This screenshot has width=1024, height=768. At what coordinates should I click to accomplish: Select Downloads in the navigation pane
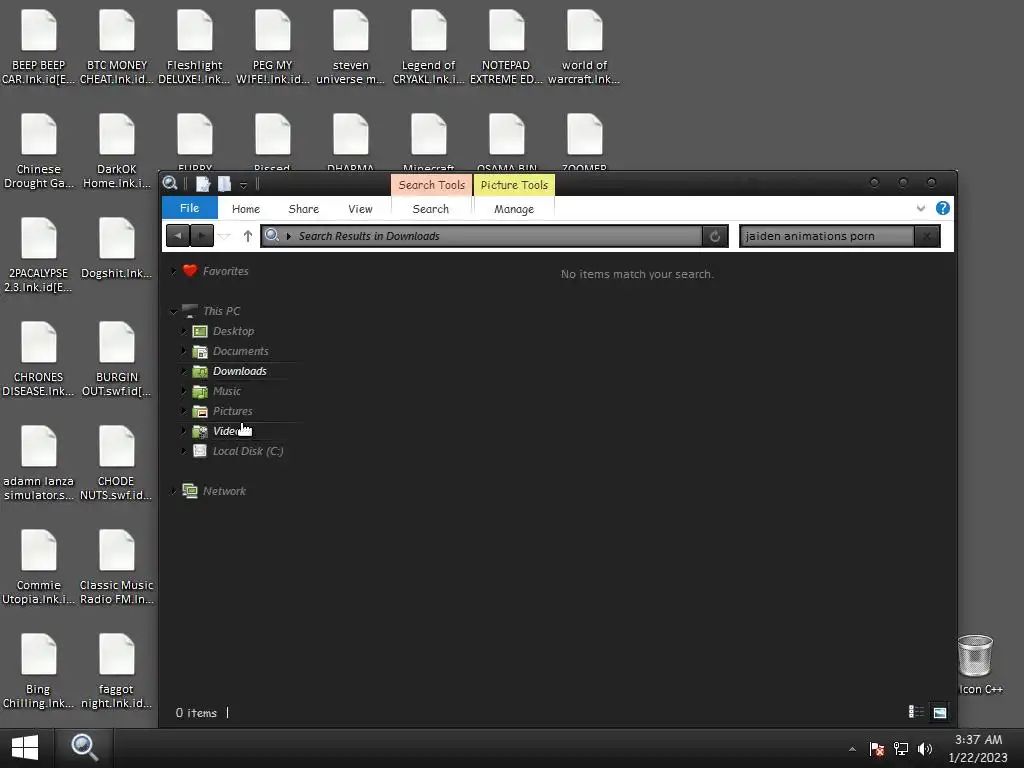240,371
